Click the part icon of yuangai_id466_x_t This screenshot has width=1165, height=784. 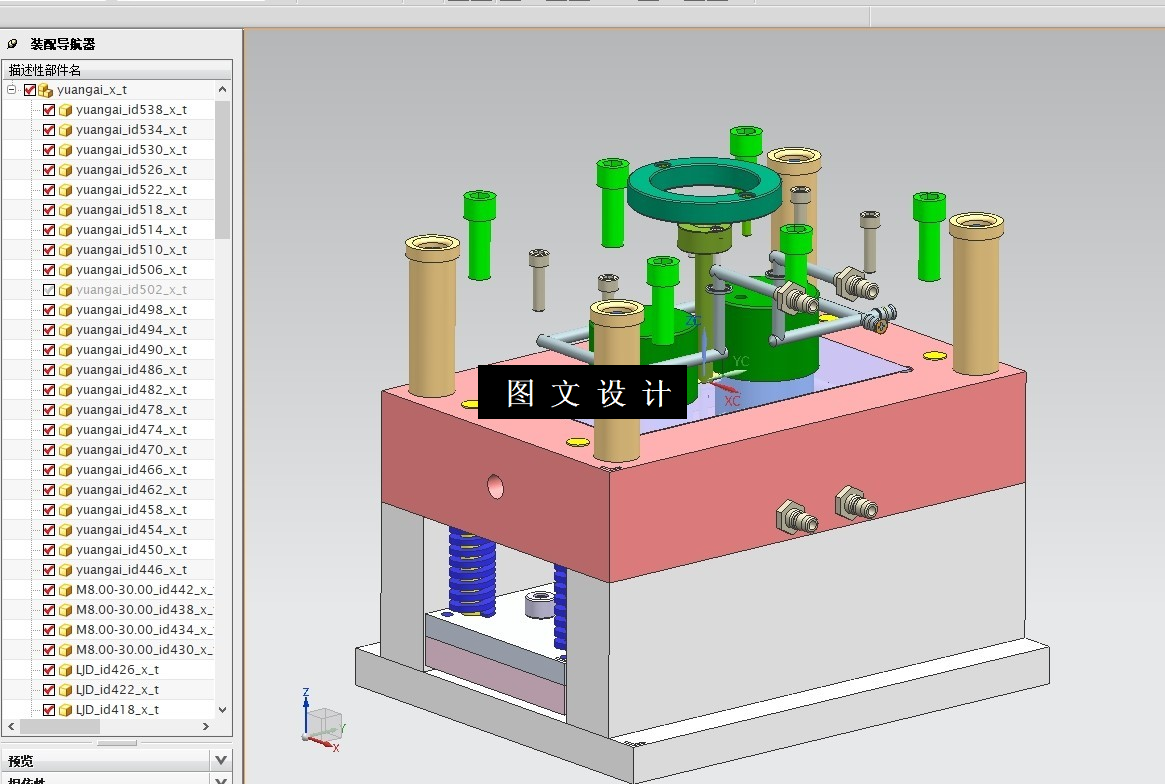tap(65, 470)
